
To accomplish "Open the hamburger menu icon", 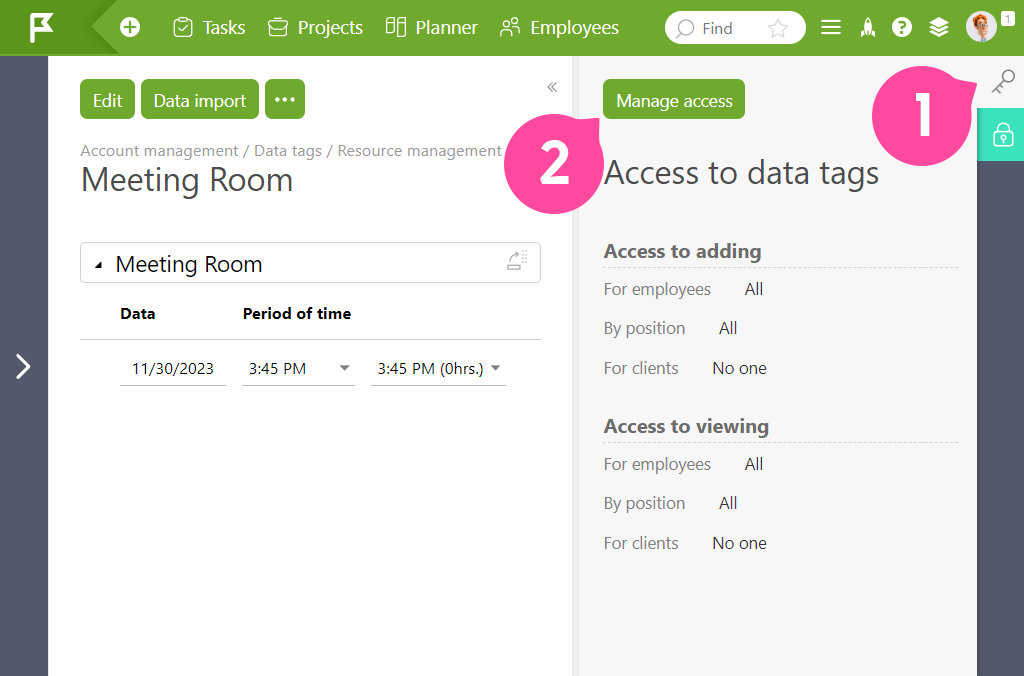I will click(x=831, y=27).
